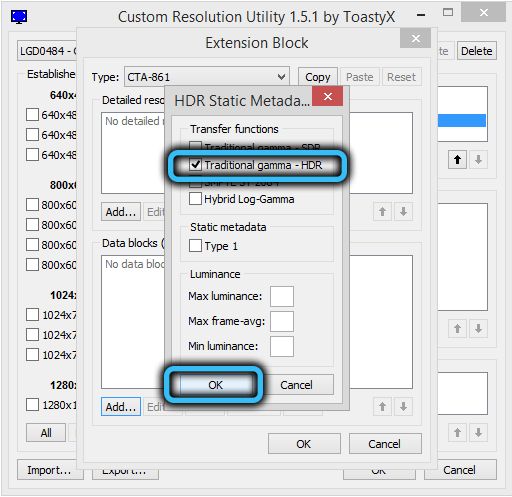Click the All button under established resolutions
This screenshot has height=497, width=512.
click(46, 433)
